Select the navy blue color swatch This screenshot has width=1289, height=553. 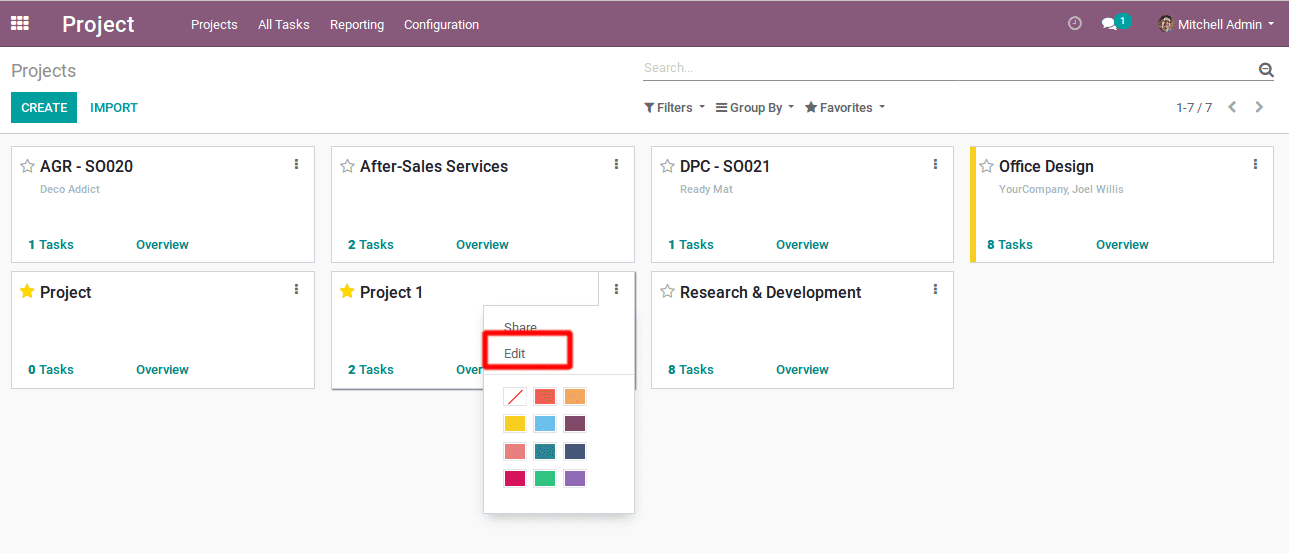tap(575, 451)
